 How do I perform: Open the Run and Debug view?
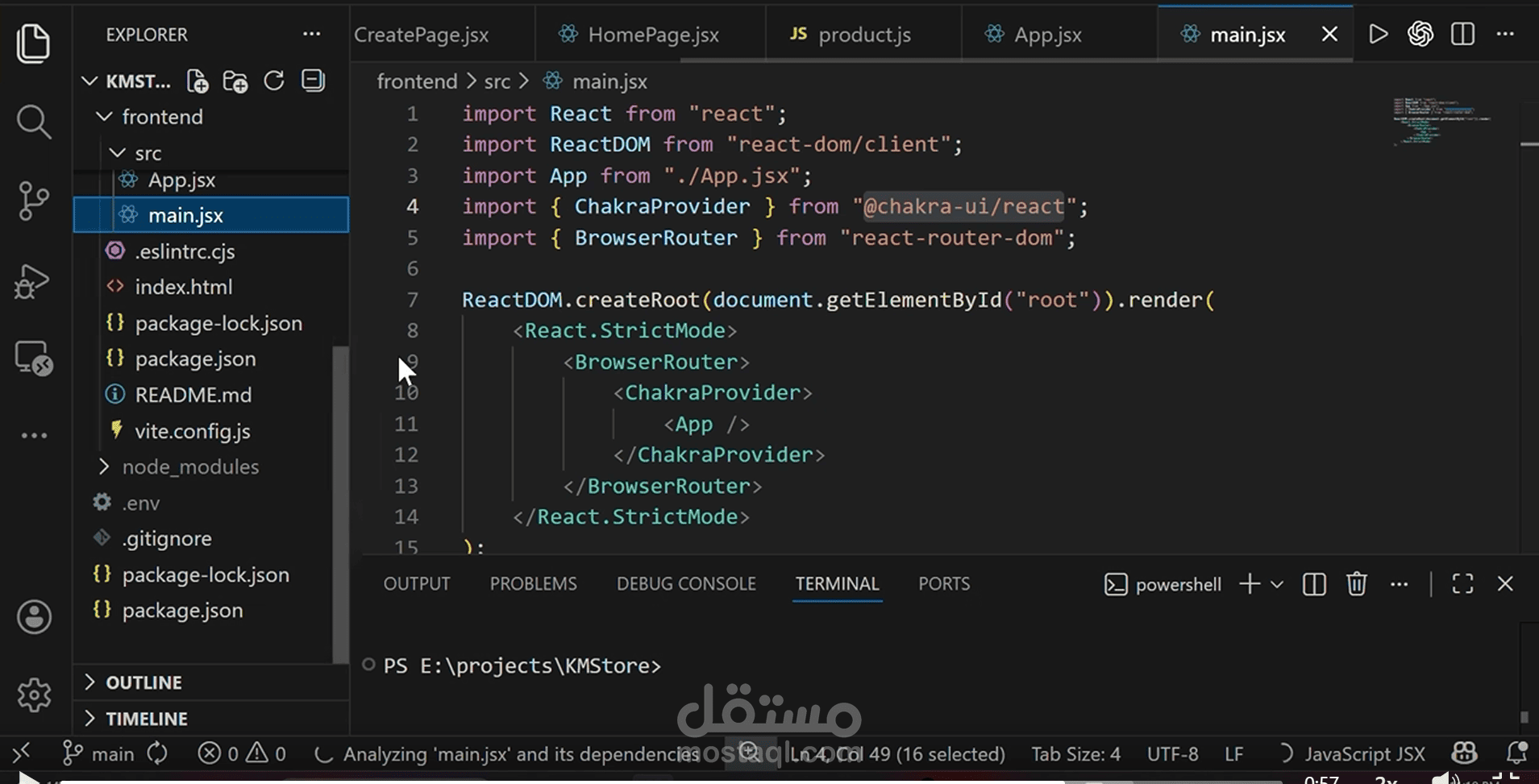coord(33,281)
